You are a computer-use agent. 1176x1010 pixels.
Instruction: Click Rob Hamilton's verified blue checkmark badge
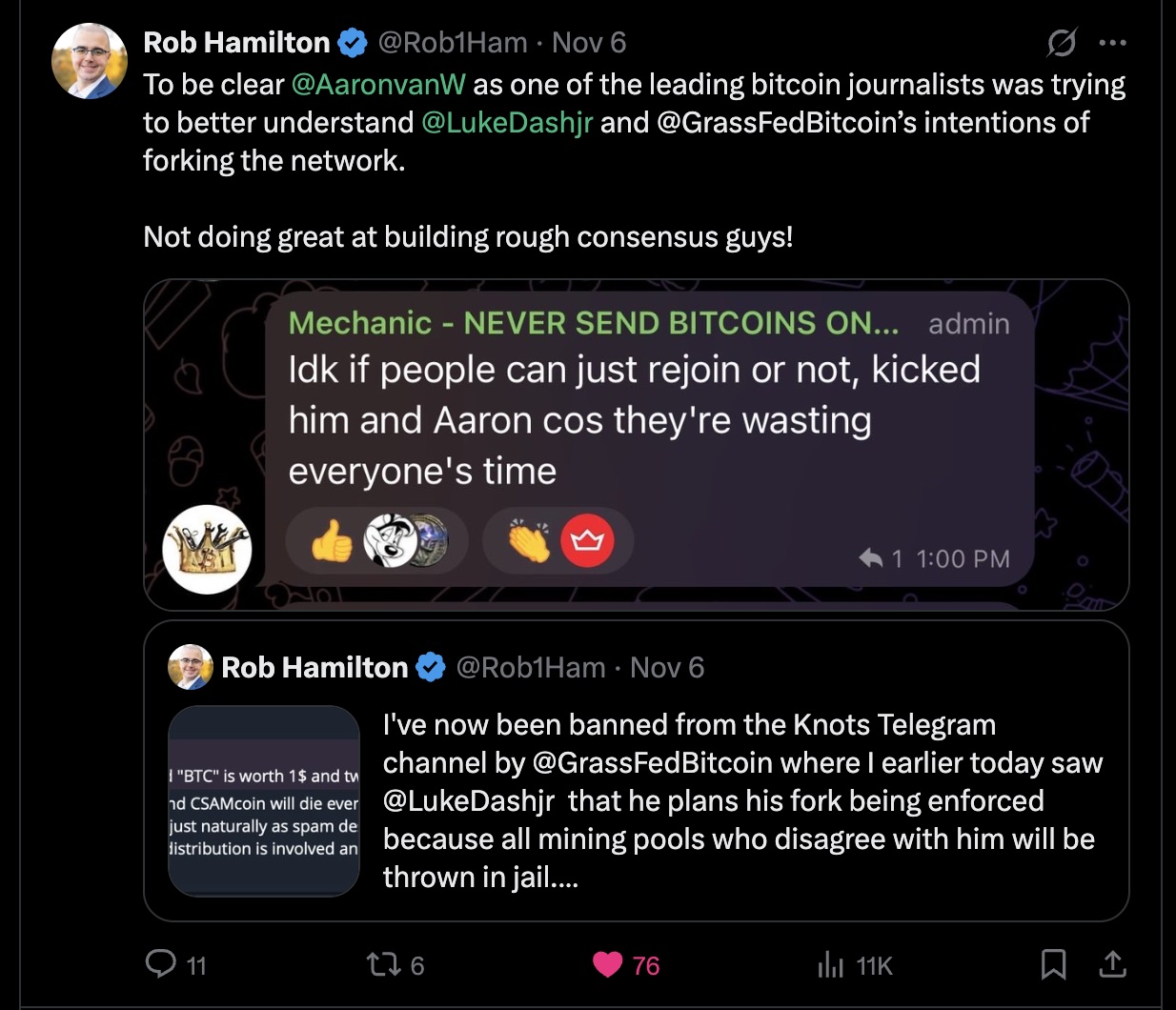[354, 42]
